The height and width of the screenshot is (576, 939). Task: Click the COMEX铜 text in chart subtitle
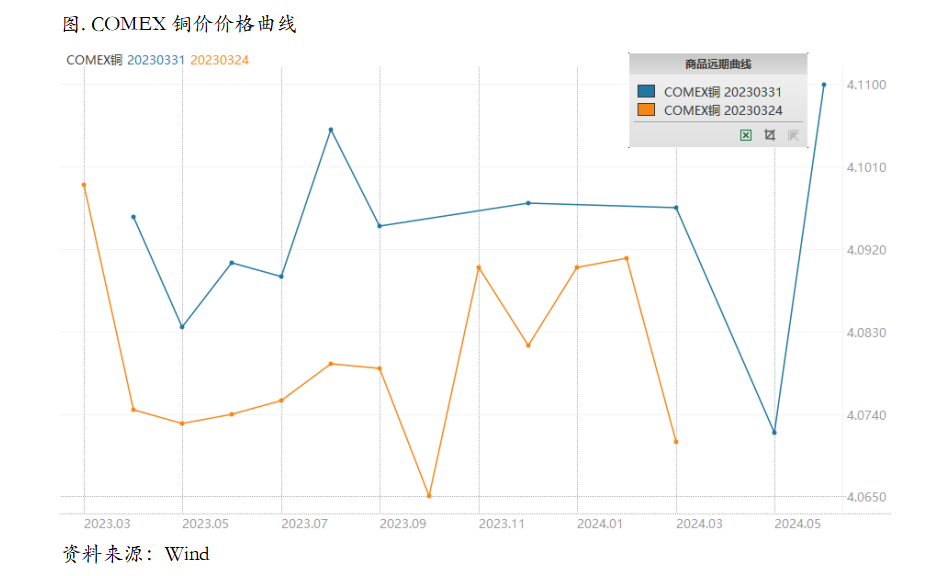pos(94,60)
